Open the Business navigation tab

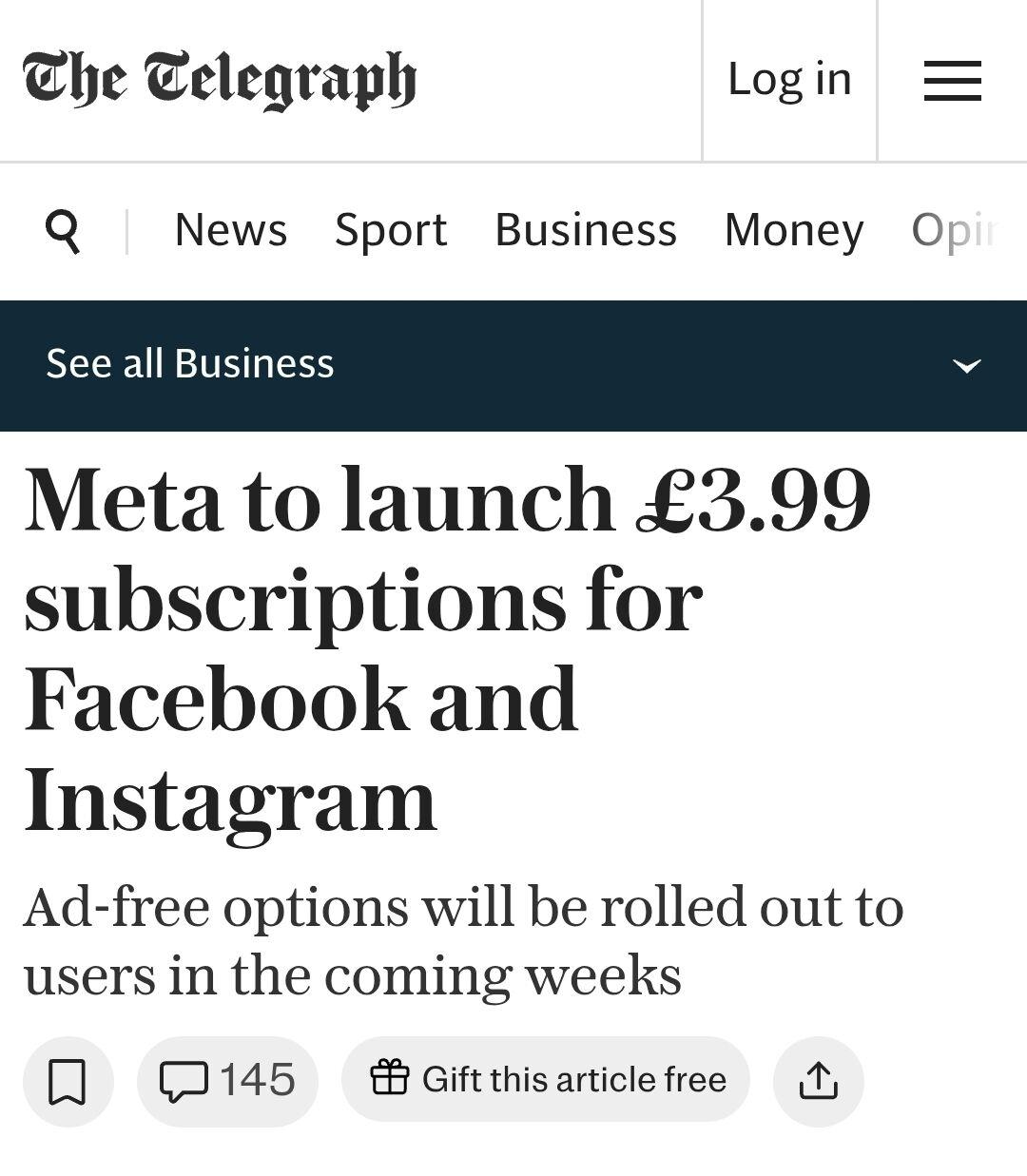(x=586, y=230)
